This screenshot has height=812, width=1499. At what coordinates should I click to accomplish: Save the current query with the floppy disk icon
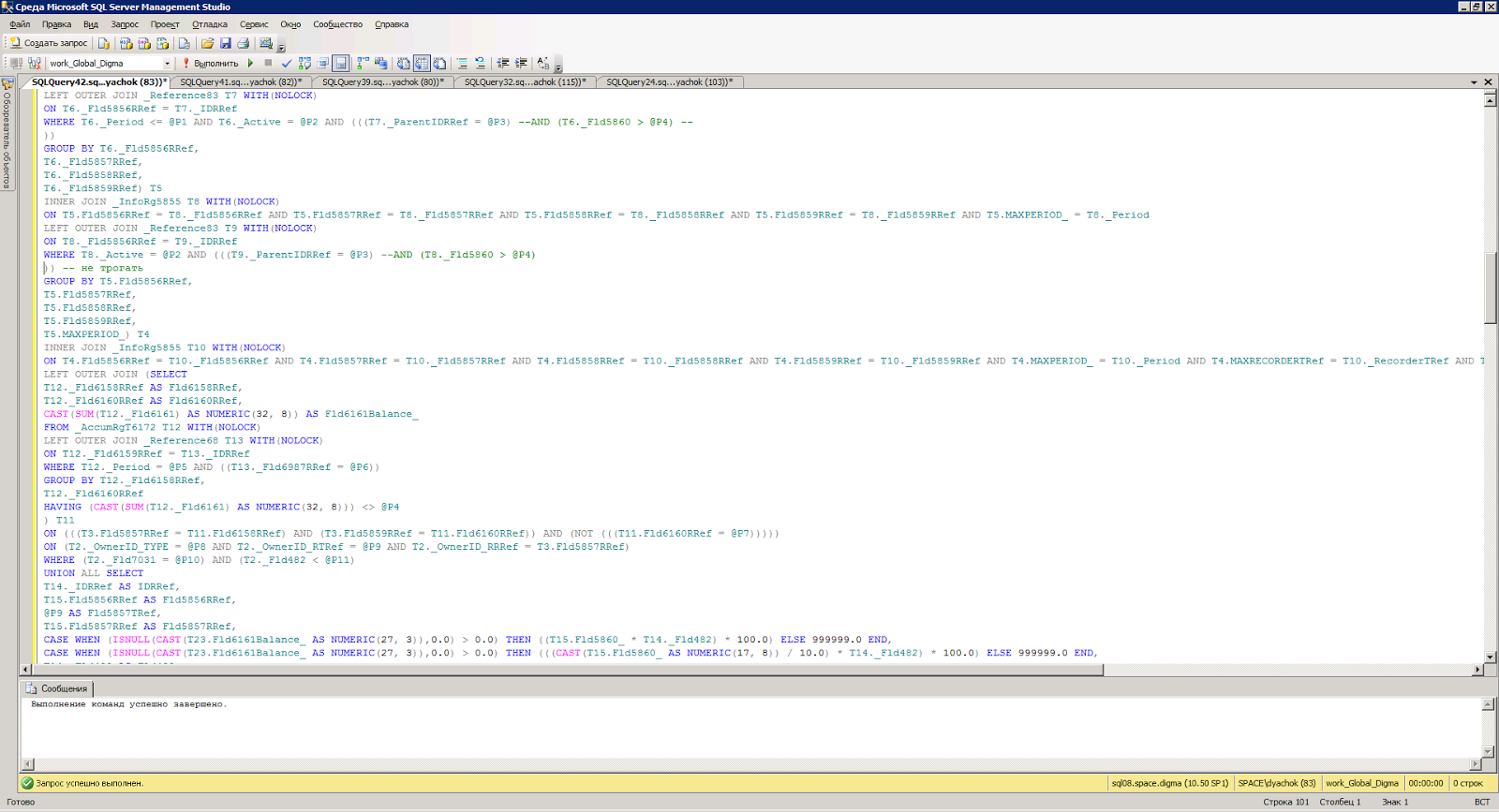(226, 43)
